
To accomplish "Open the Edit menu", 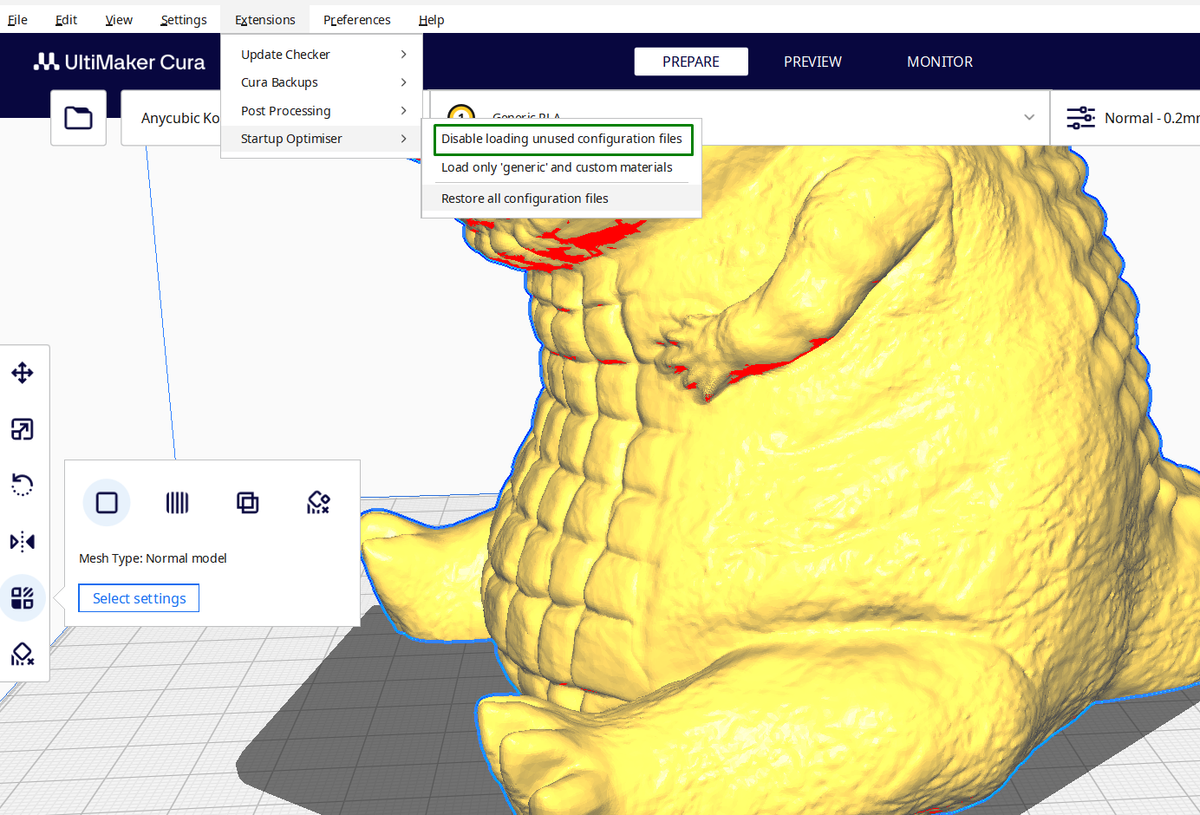I will (66, 20).
